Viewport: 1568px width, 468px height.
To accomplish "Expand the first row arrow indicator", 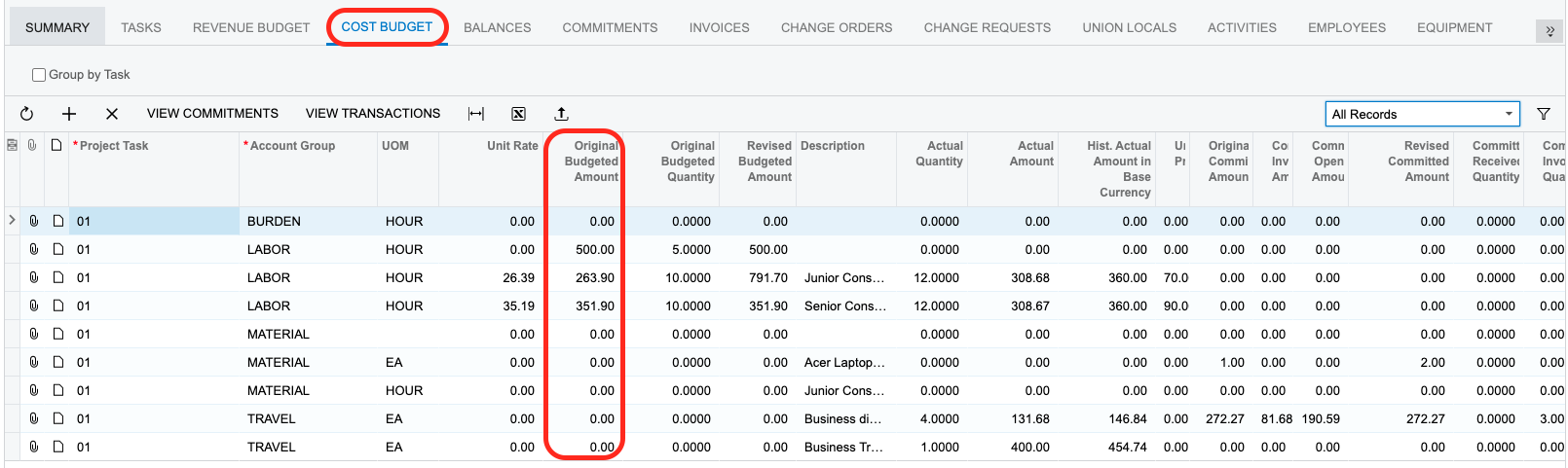I will click(12, 221).
